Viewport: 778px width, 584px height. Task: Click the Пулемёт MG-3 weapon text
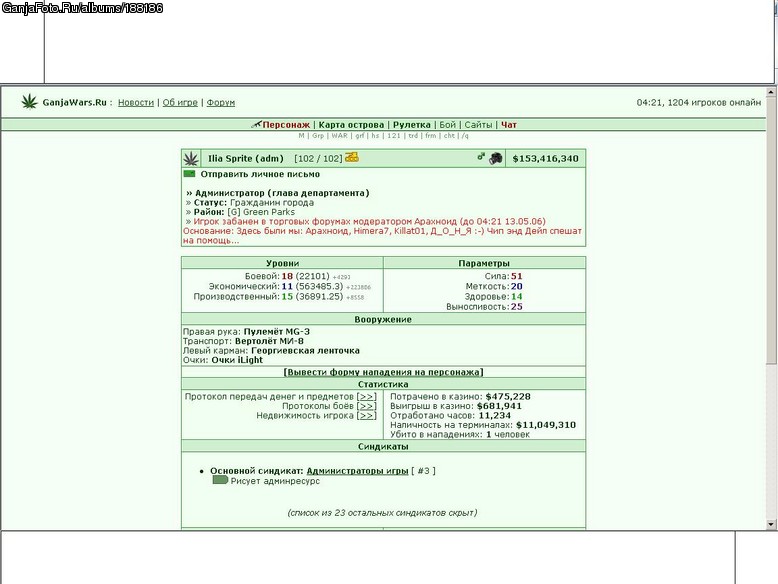pyautogui.click(x=276, y=331)
